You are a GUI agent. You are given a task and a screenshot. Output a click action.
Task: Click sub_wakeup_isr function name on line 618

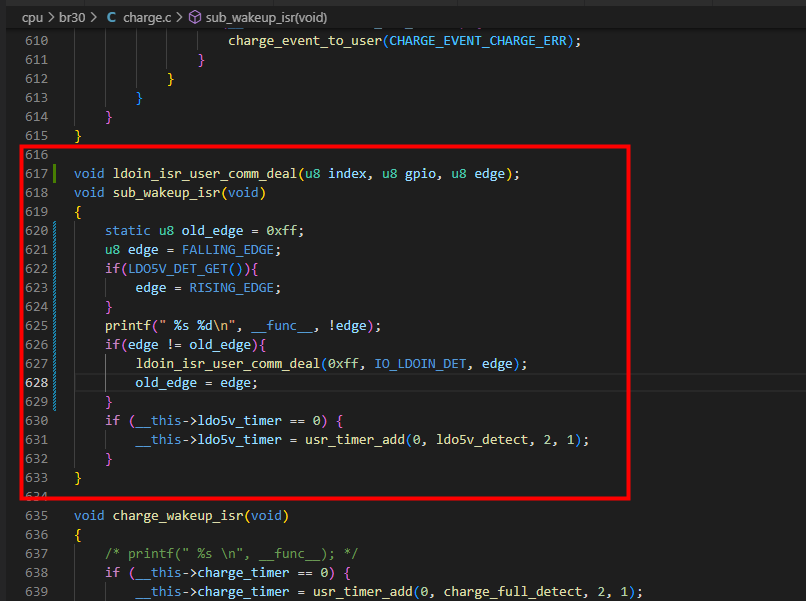[x=166, y=193]
